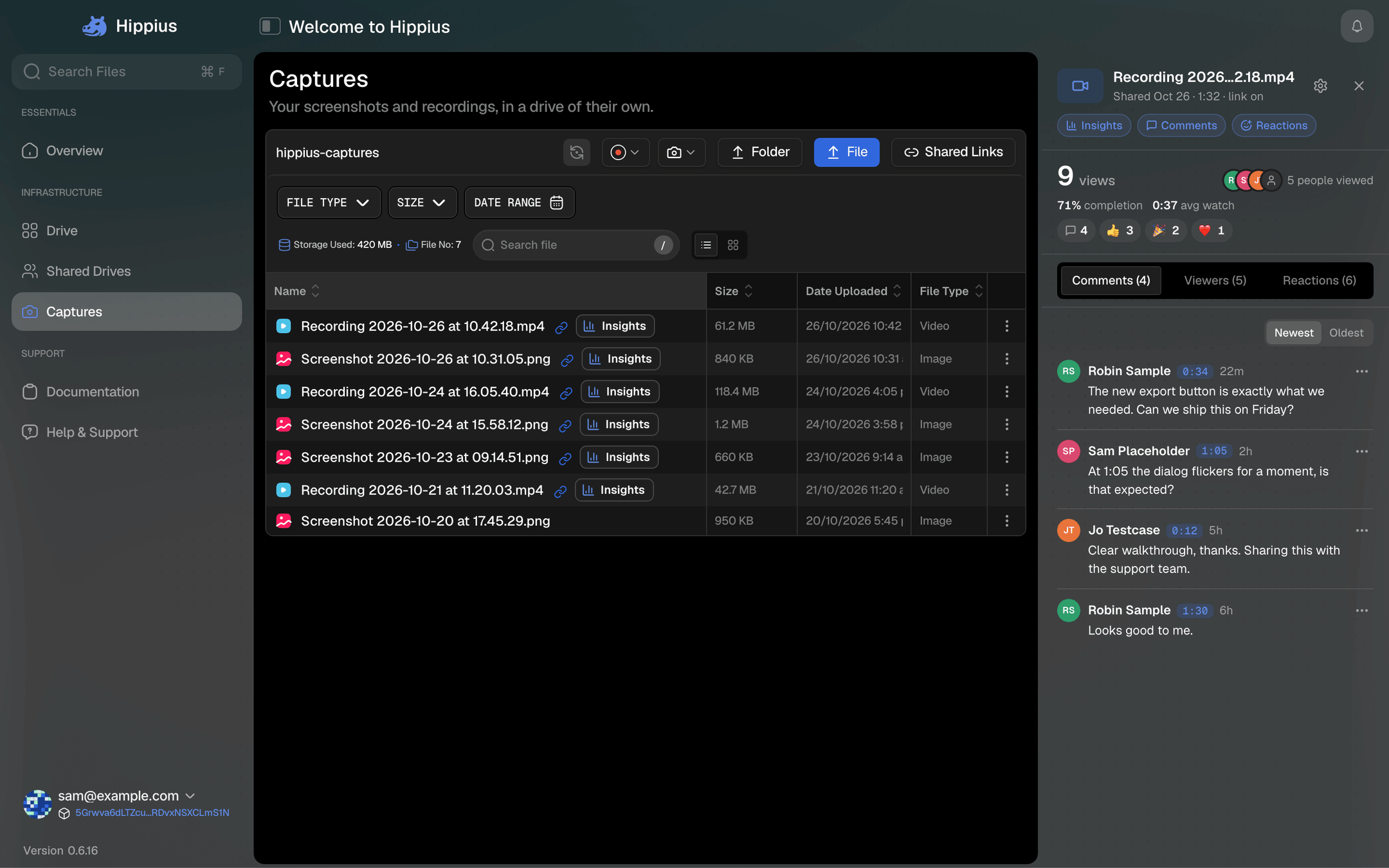This screenshot has height=868, width=1389.
Task: Click the viewer avatars stack
Action: (x=1251, y=181)
